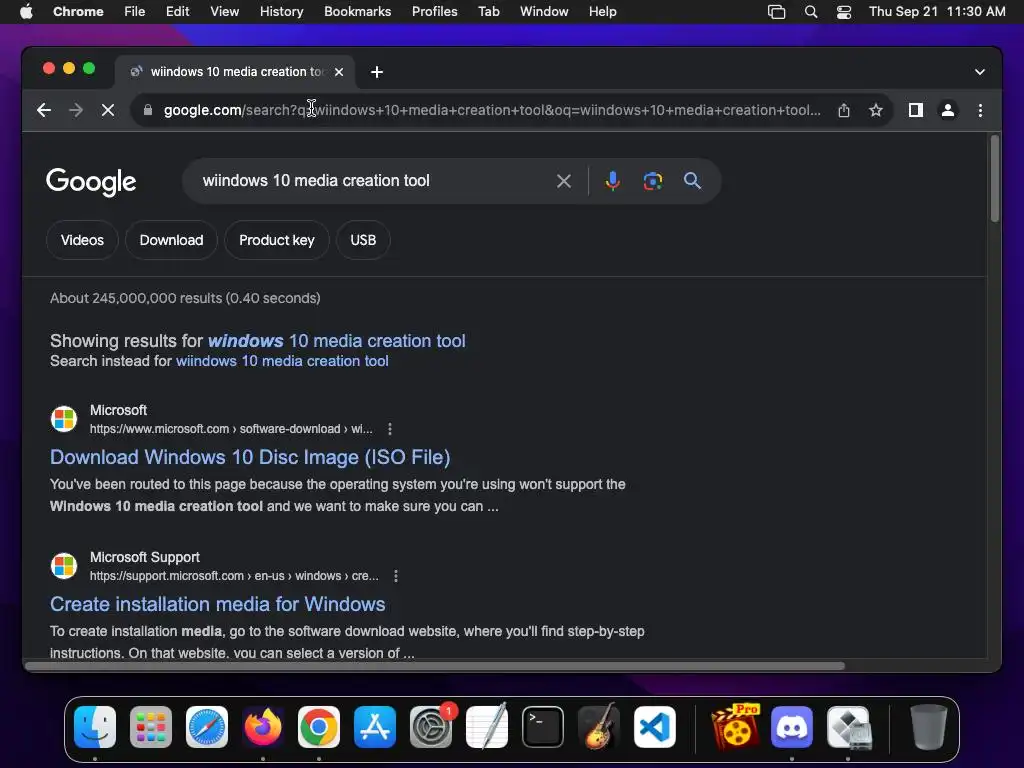
Task: Close the wiindows 10 media creation tab
Action: pos(339,72)
